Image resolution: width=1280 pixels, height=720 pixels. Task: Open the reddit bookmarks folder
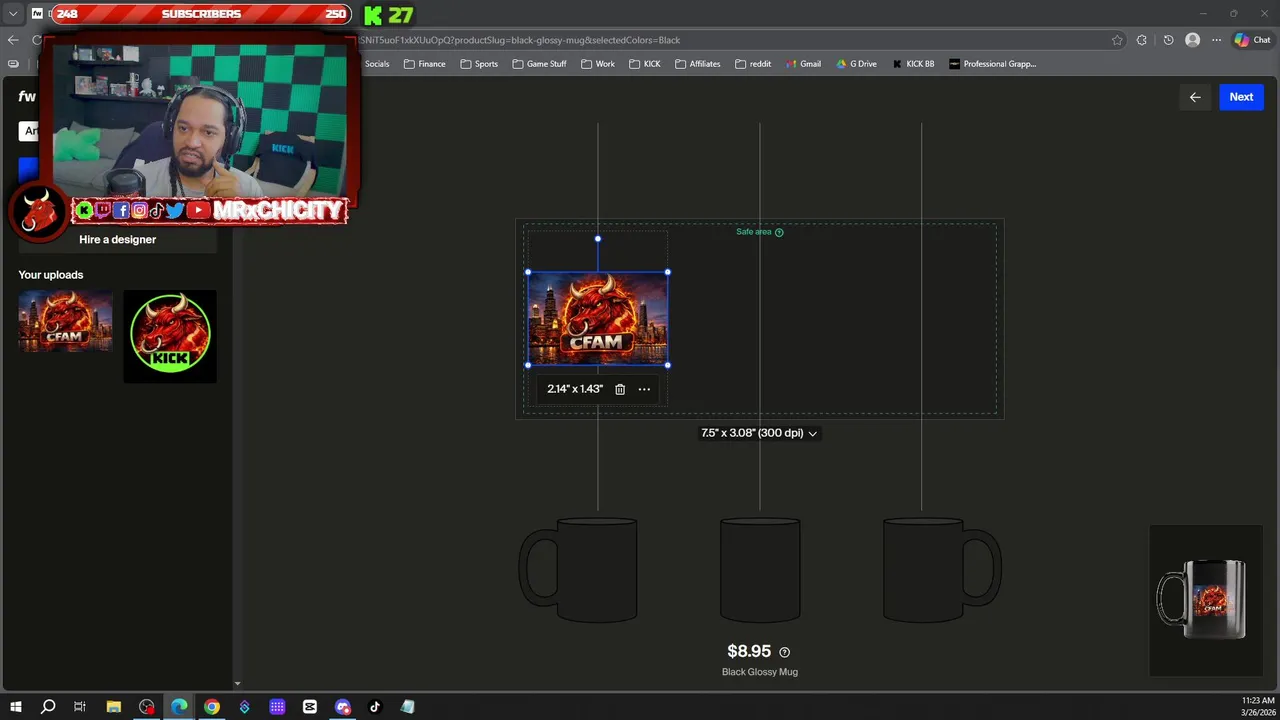pyautogui.click(x=753, y=64)
